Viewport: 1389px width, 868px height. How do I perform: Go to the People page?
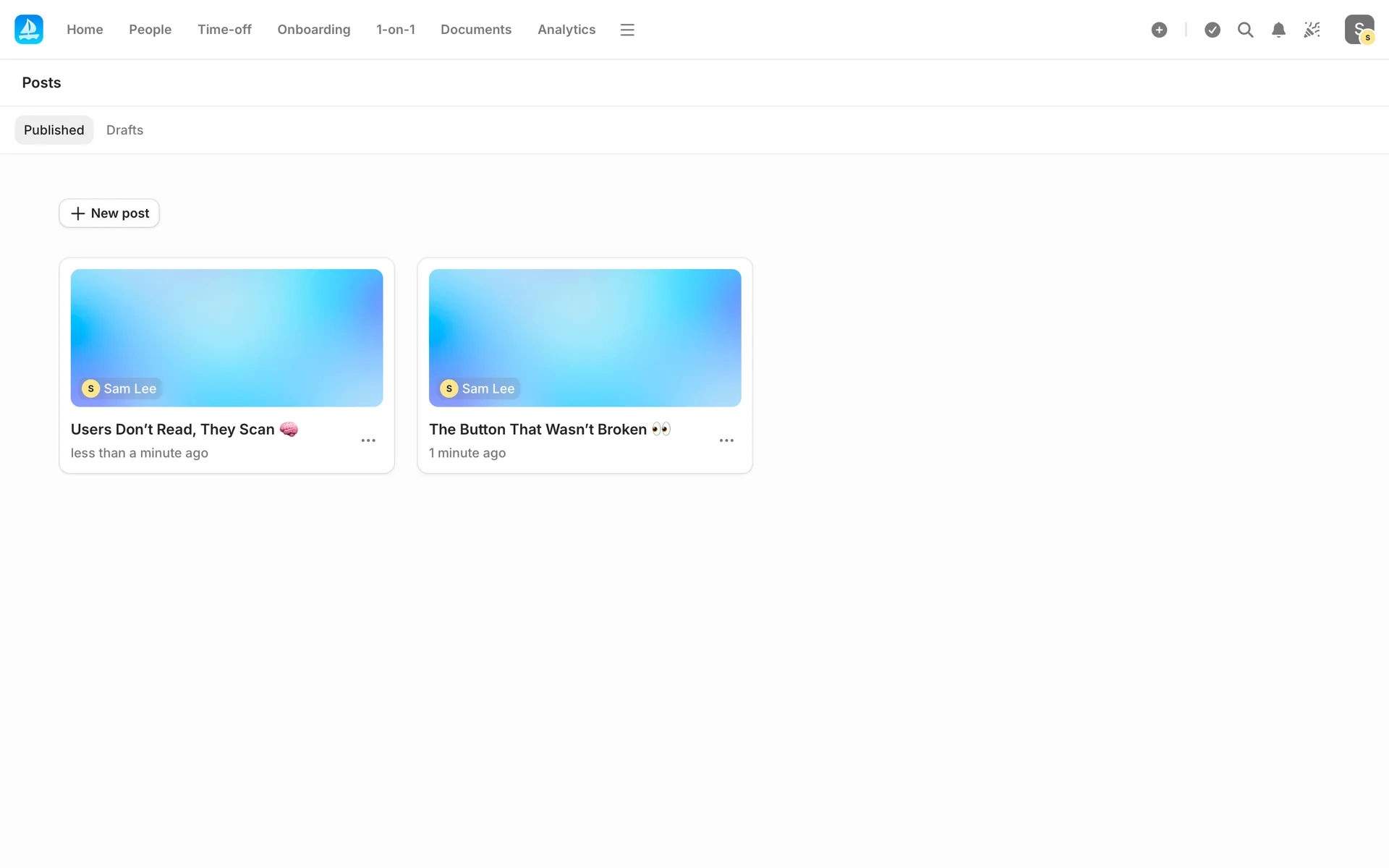pyautogui.click(x=150, y=30)
